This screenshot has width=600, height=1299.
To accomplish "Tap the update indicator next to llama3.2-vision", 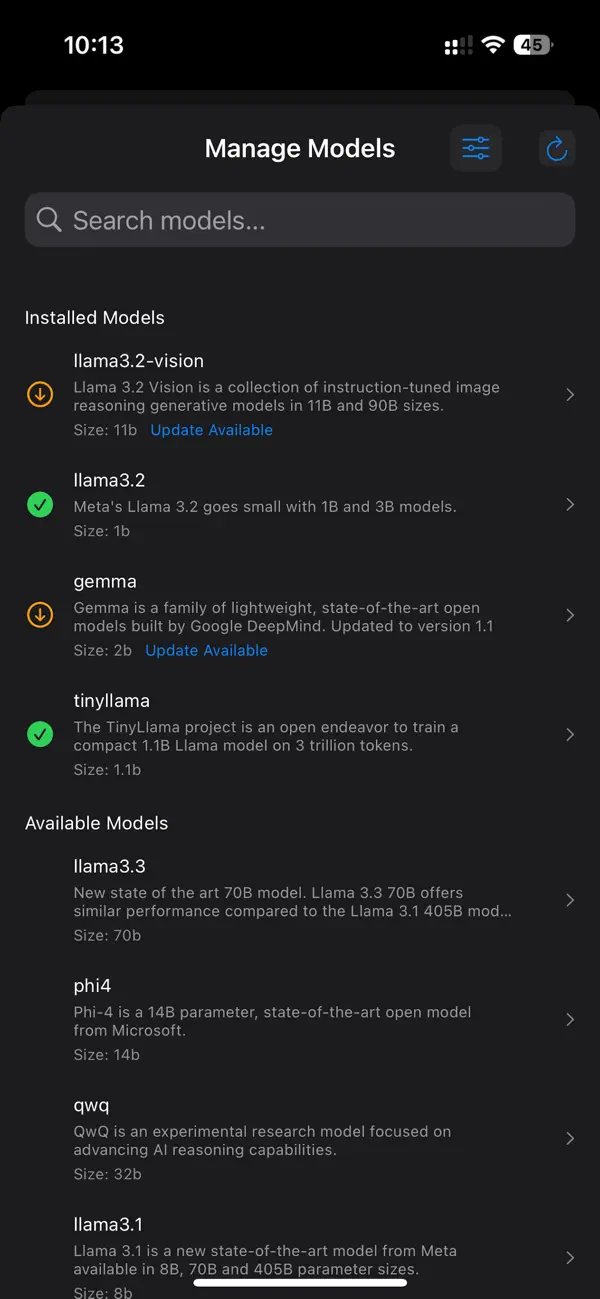I will click(39, 394).
